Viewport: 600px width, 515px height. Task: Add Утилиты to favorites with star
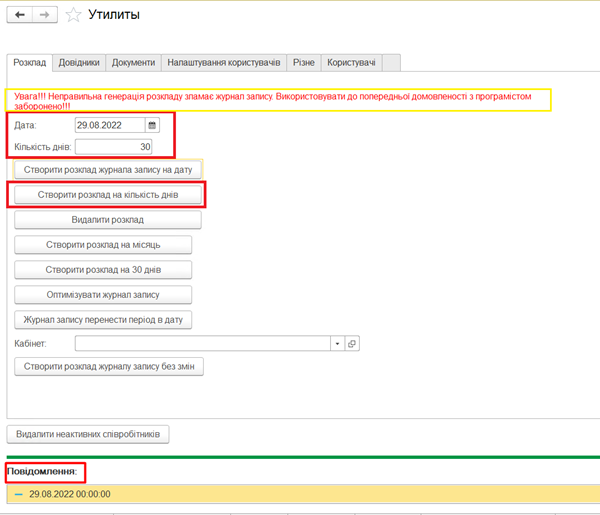[x=73, y=15]
